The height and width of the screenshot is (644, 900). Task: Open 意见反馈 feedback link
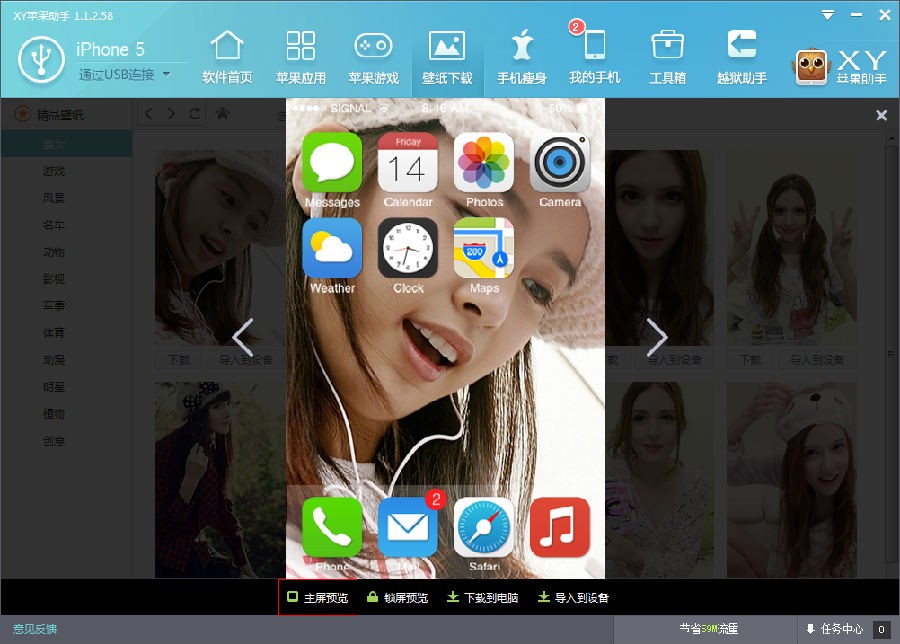click(34, 629)
